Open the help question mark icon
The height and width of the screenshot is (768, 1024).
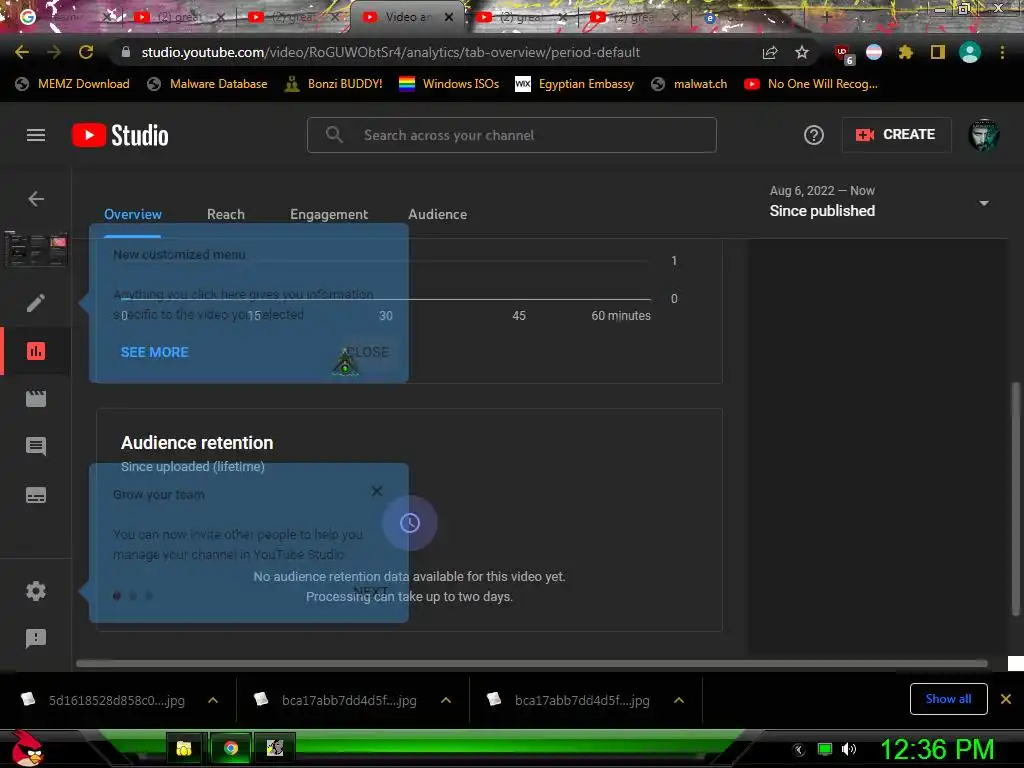click(x=814, y=135)
